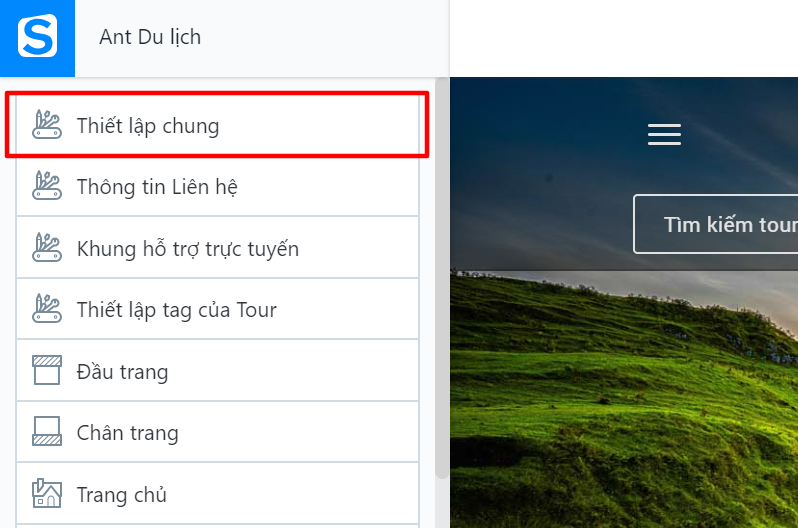Open the Chân trang section
Viewport: 798px width, 528px height.
pyautogui.click(x=127, y=433)
